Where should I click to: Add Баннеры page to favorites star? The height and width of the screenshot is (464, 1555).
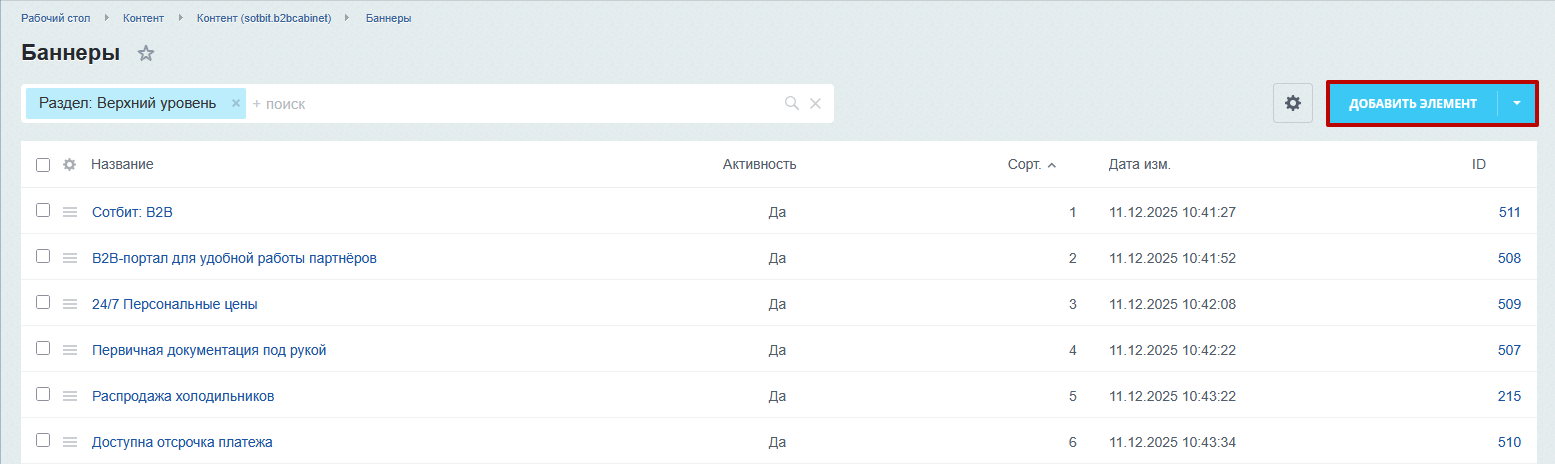point(146,54)
